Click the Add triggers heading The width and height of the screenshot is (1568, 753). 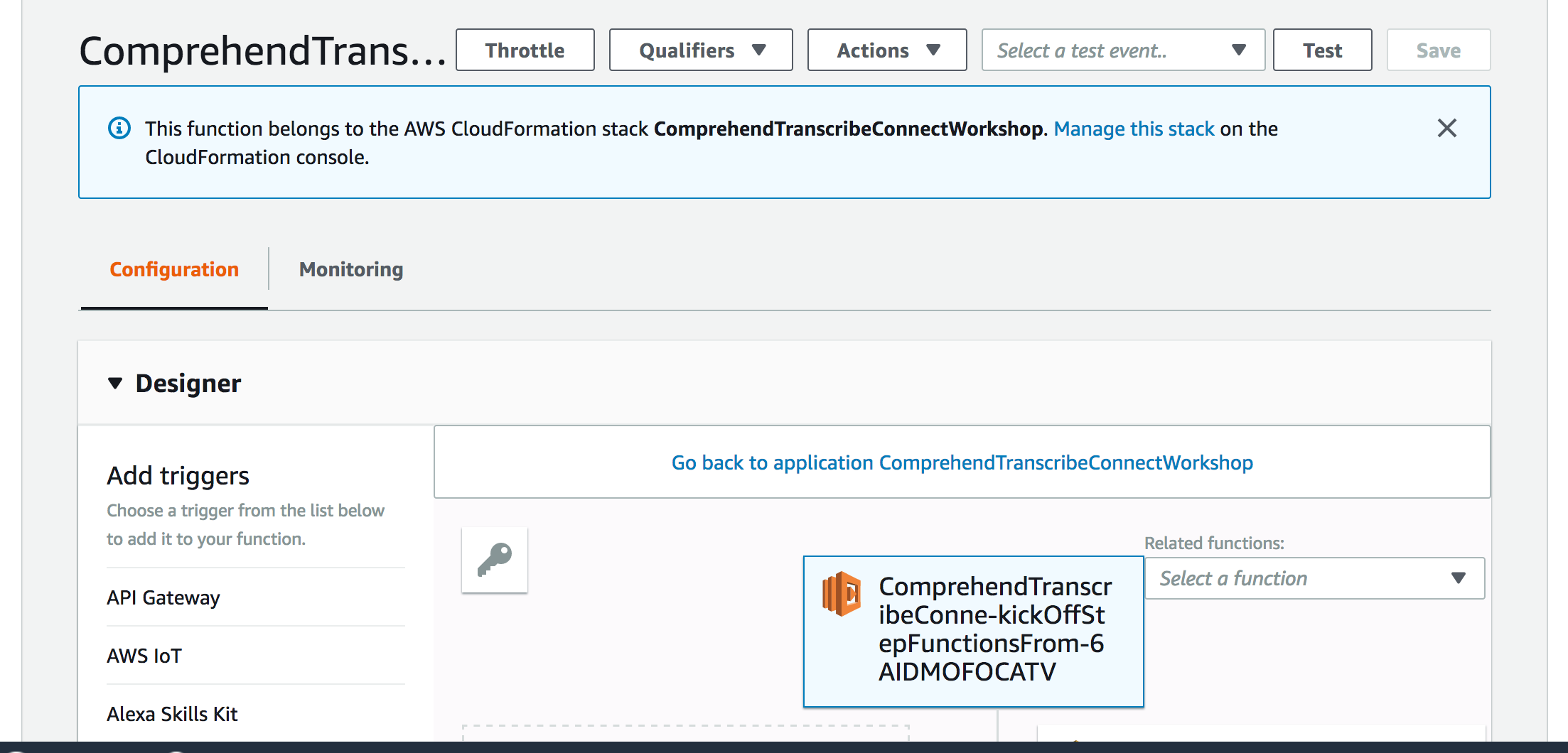click(x=178, y=475)
